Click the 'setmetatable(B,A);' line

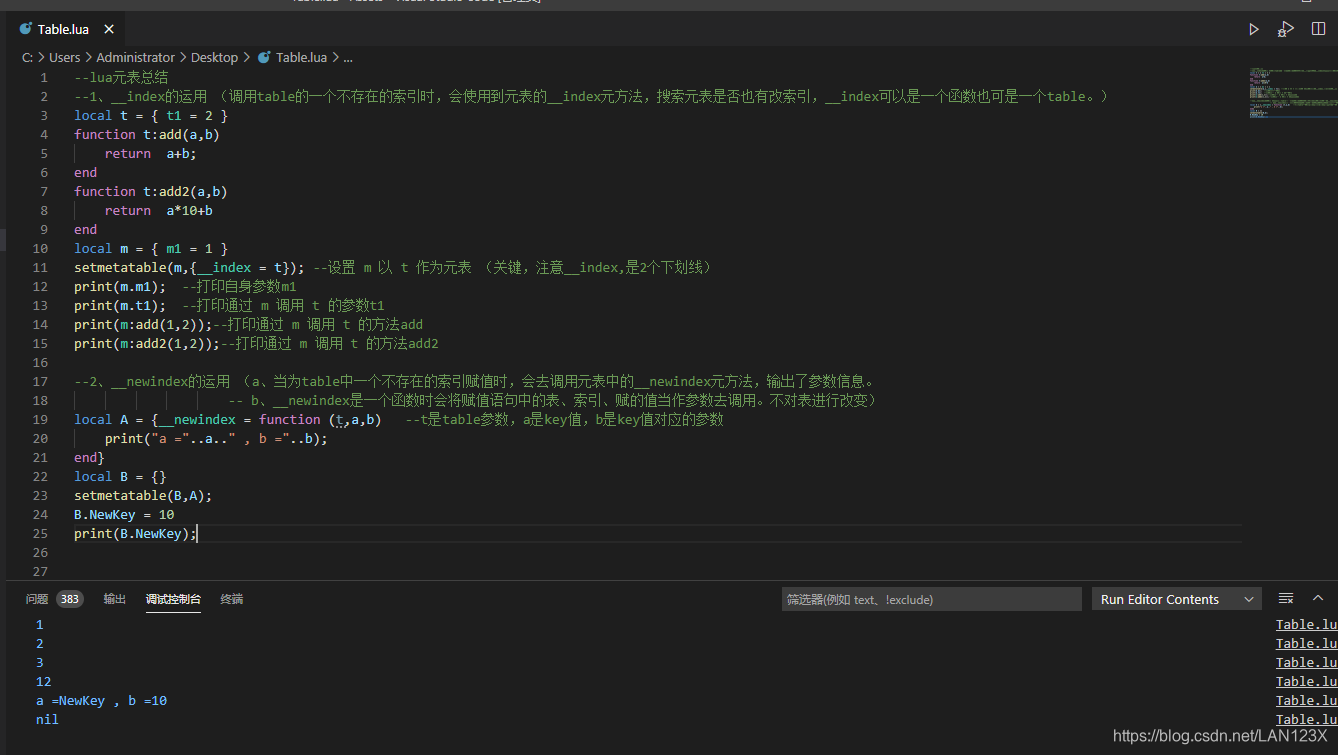pyautogui.click(x=143, y=495)
